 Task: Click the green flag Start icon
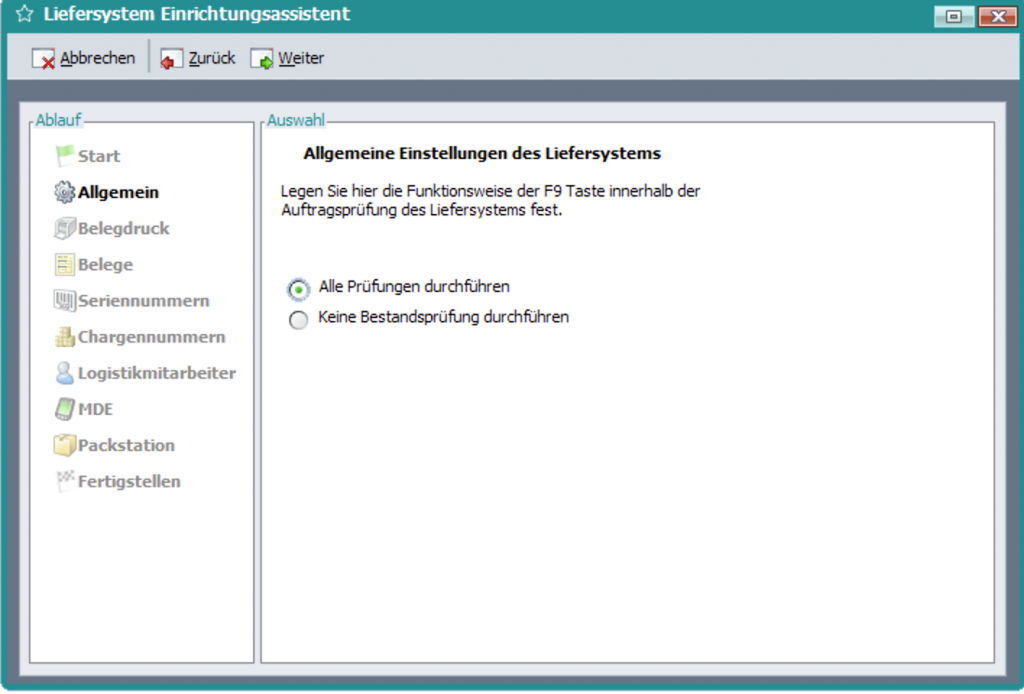pyautogui.click(x=65, y=156)
